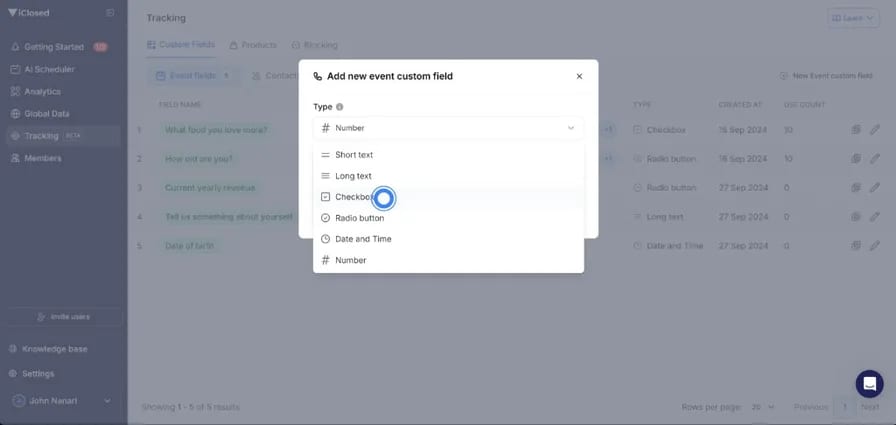
Task: Open the Rows per page dropdown
Action: click(763, 407)
